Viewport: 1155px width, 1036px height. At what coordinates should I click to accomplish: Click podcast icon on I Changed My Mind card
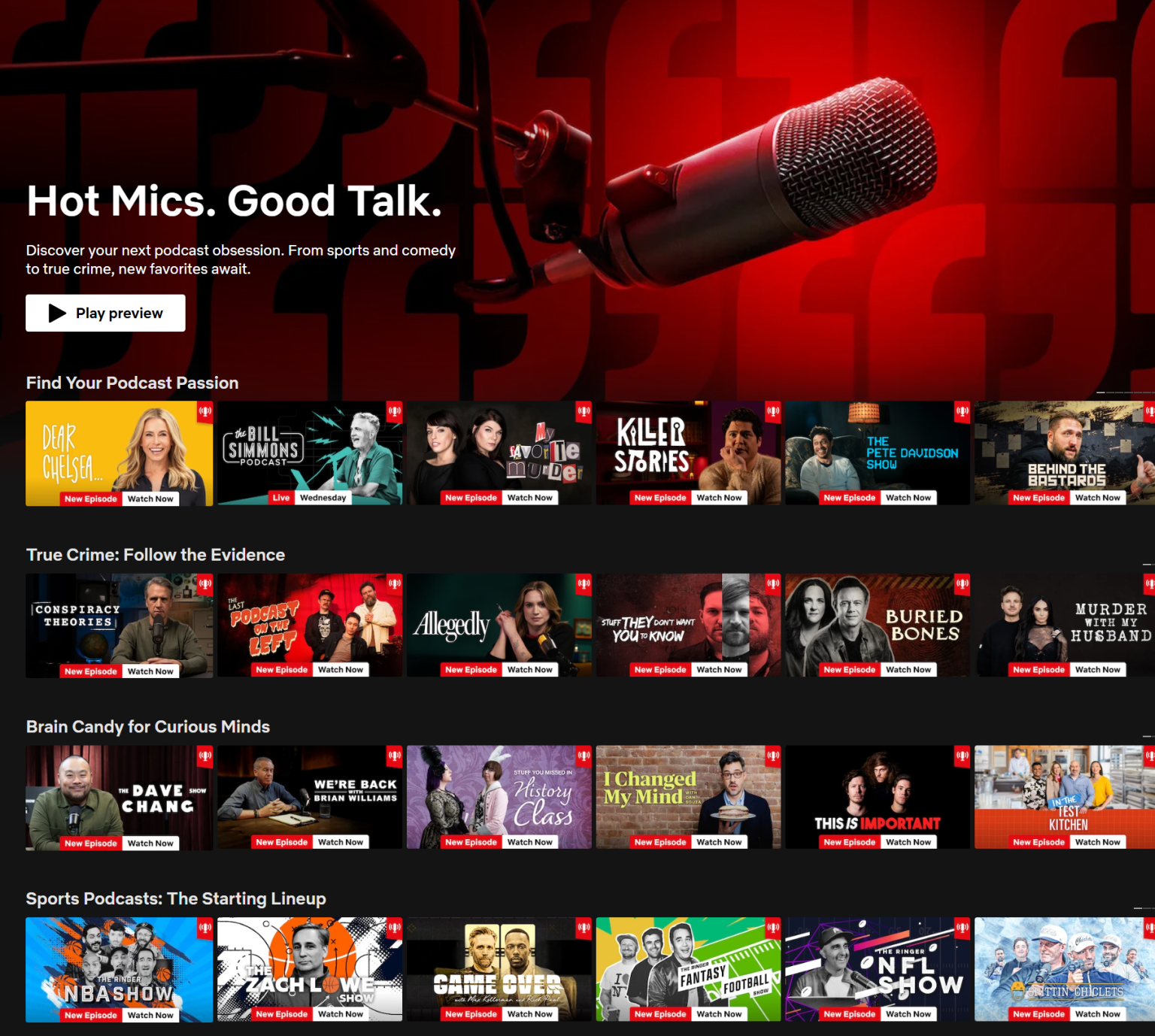tap(773, 755)
